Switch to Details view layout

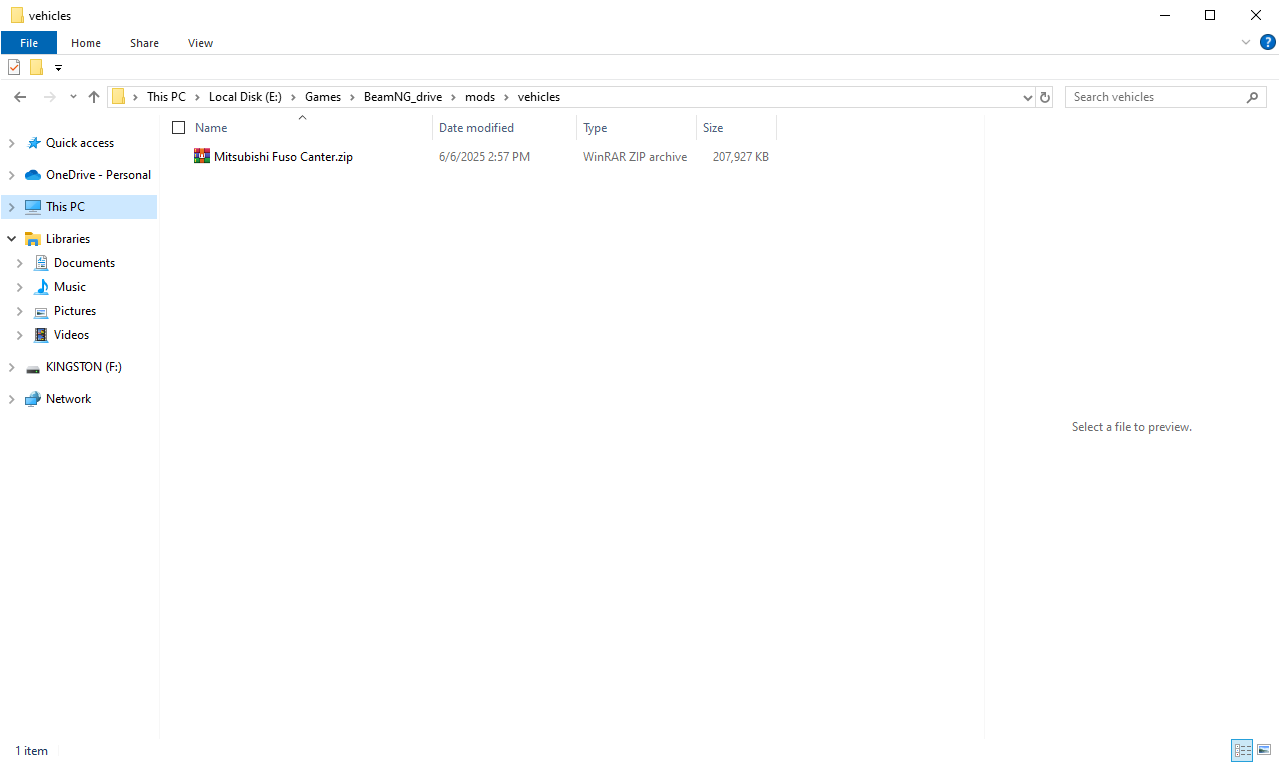pyautogui.click(x=1242, y=750)
